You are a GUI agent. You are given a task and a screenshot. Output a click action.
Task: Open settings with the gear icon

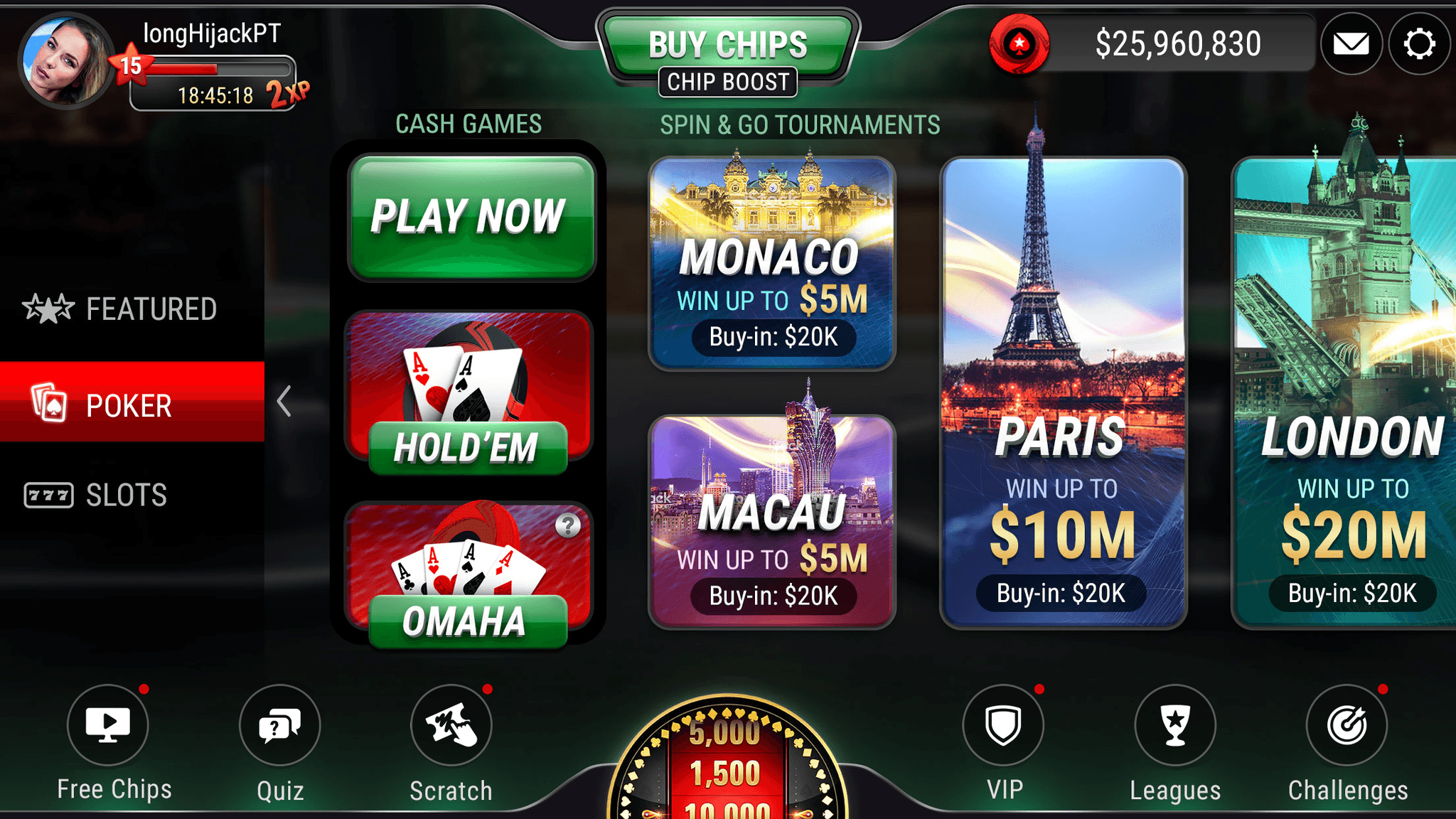1419,44
